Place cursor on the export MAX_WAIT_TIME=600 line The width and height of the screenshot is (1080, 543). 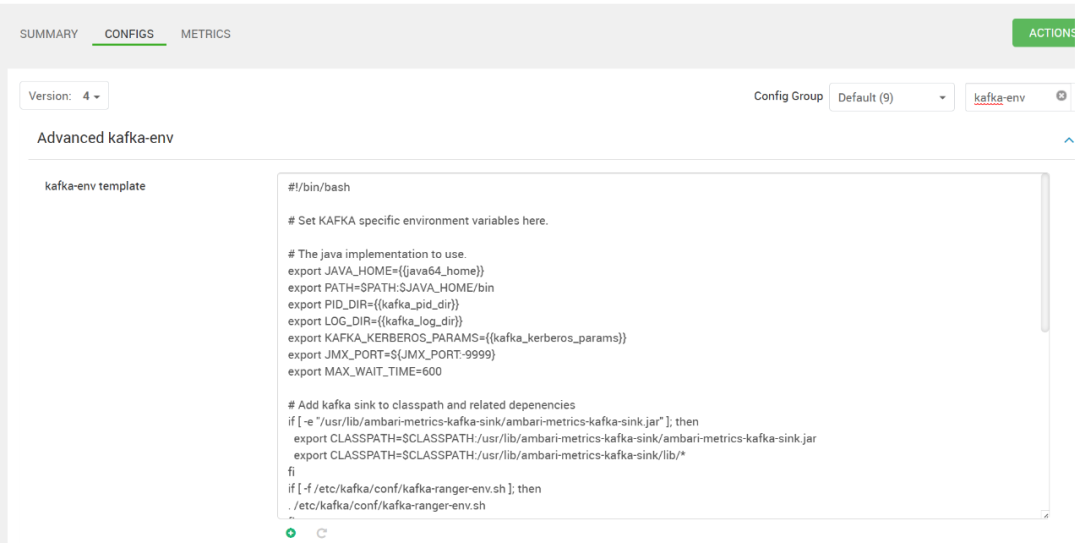pyautogui.click(x=365, y=371)
